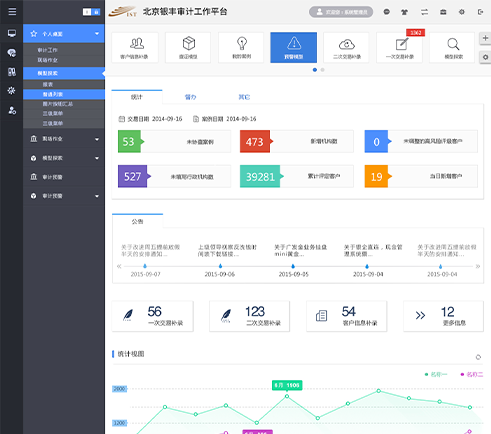Screen dimensions: 491x434
Task: Switch to the 其它 tab
Action: pos(244,97)
